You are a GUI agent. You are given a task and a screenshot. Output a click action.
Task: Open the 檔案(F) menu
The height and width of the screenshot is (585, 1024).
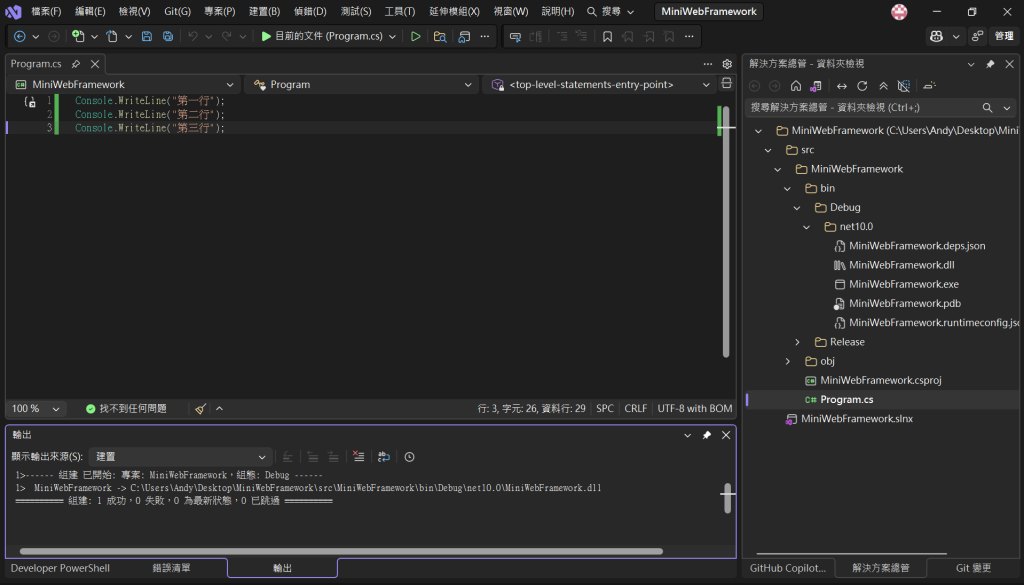tap(46, 12)
